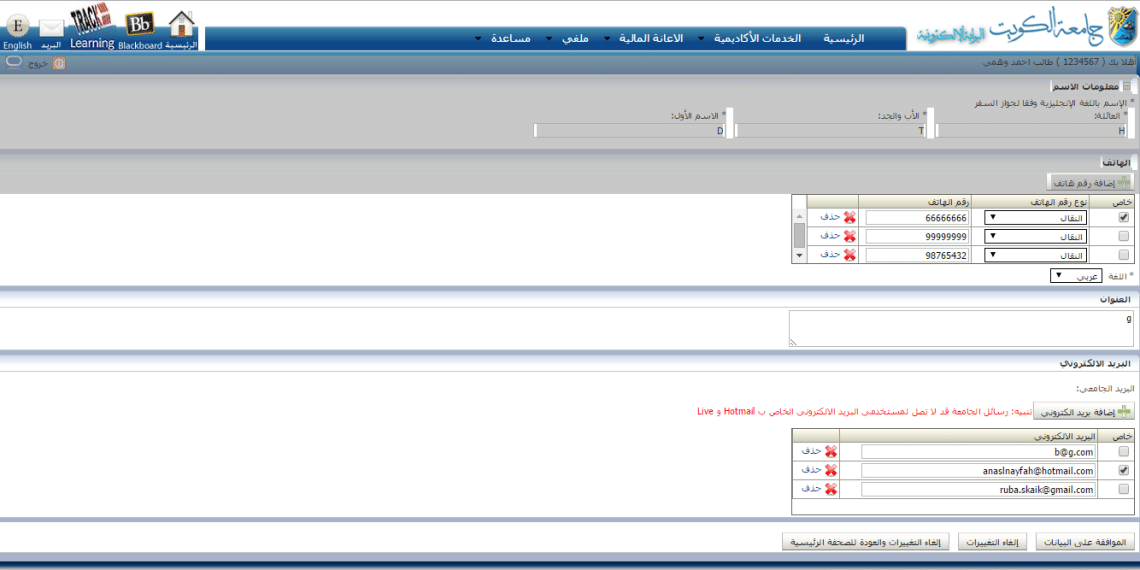
Task: Delete phone number 66666666 red X
Action: tap(849, 217)
